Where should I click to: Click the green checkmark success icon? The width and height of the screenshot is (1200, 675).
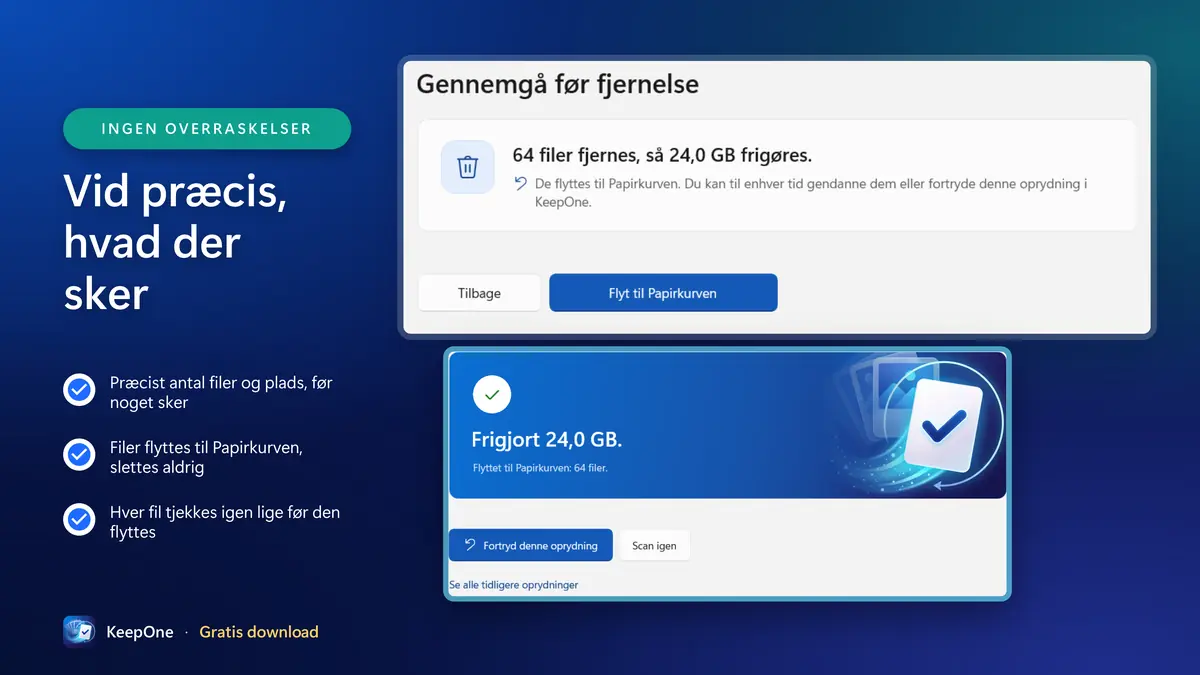(491, 395)
